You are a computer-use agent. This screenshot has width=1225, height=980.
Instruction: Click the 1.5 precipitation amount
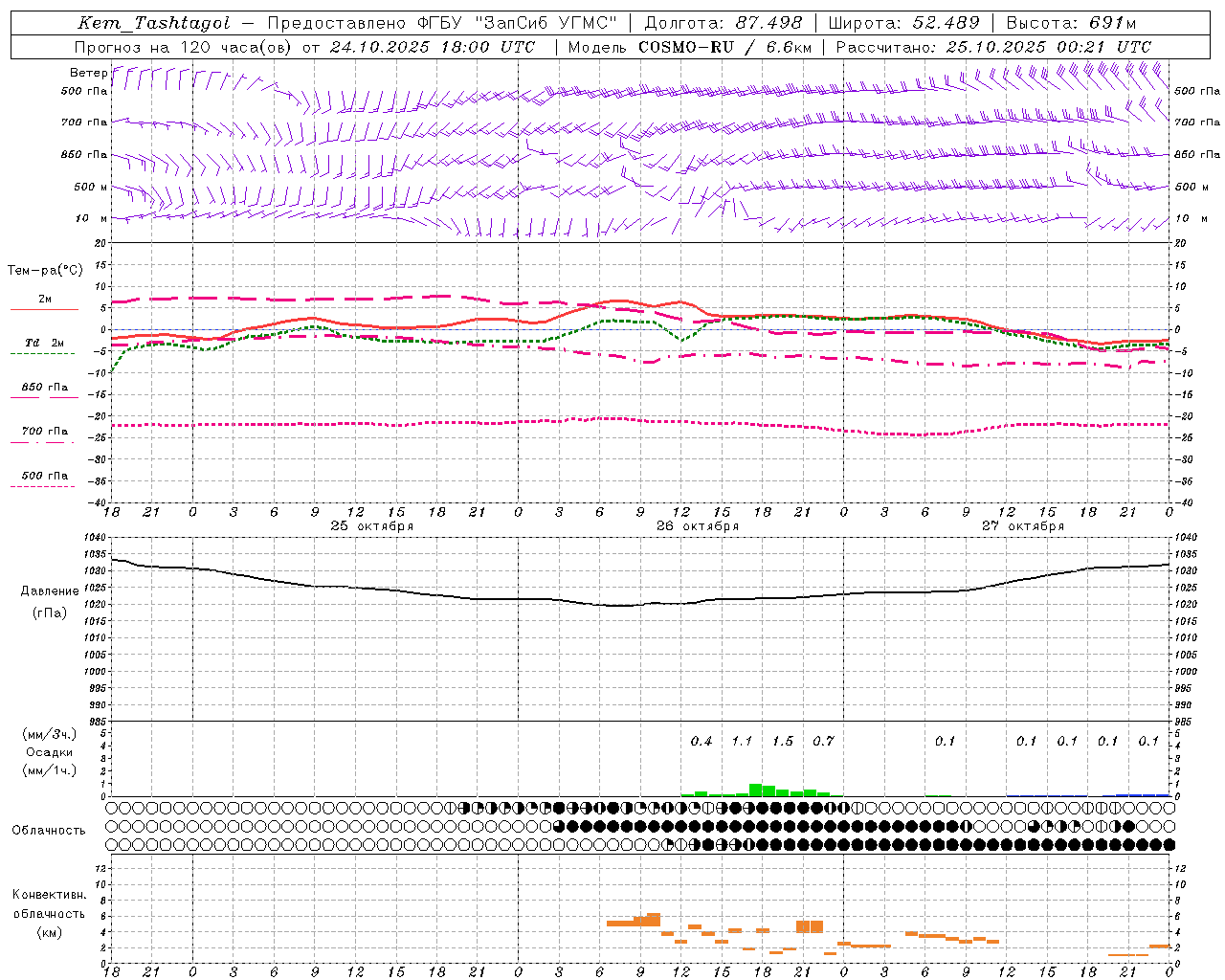(x=783, y=742)
